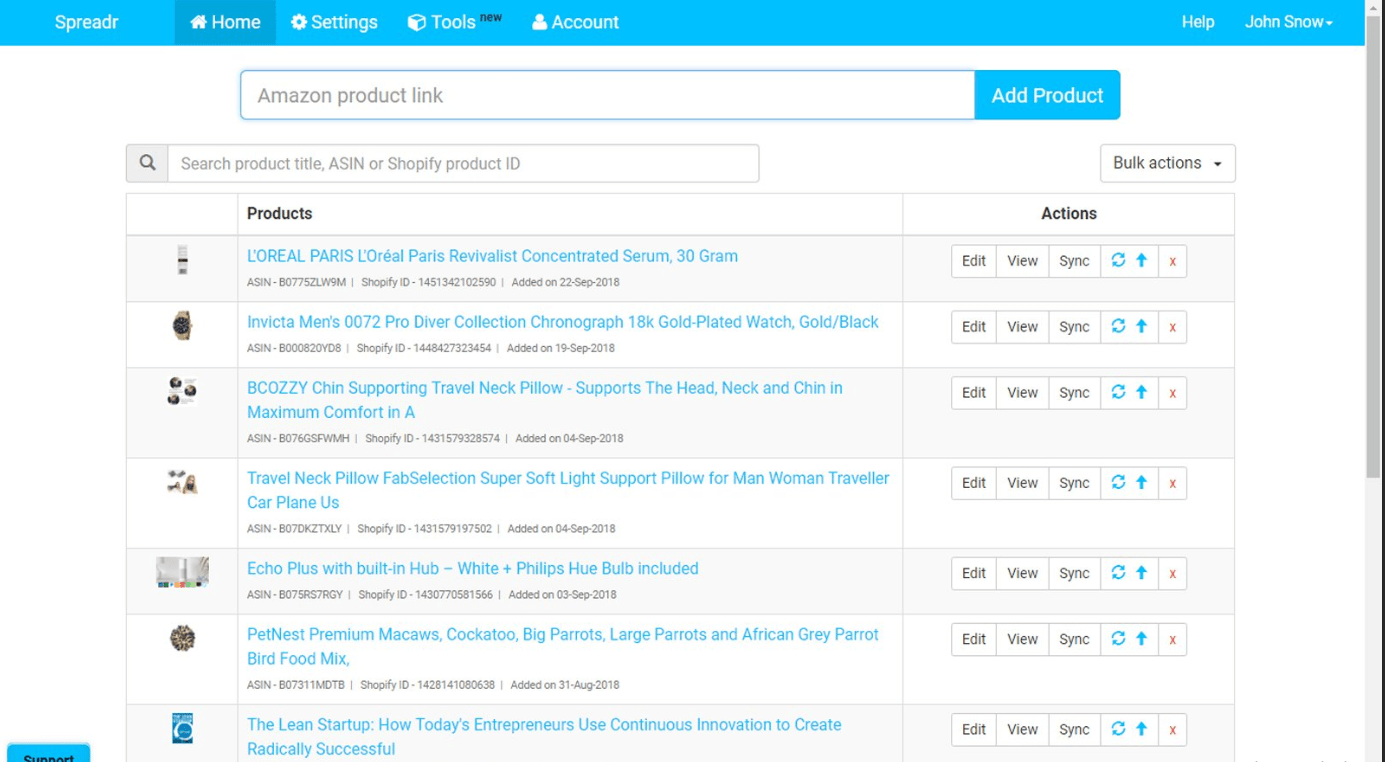Screen dimensions: 1385x762
Task: Click refresh icon for Echo Plus row
Action: point(1118,573)
